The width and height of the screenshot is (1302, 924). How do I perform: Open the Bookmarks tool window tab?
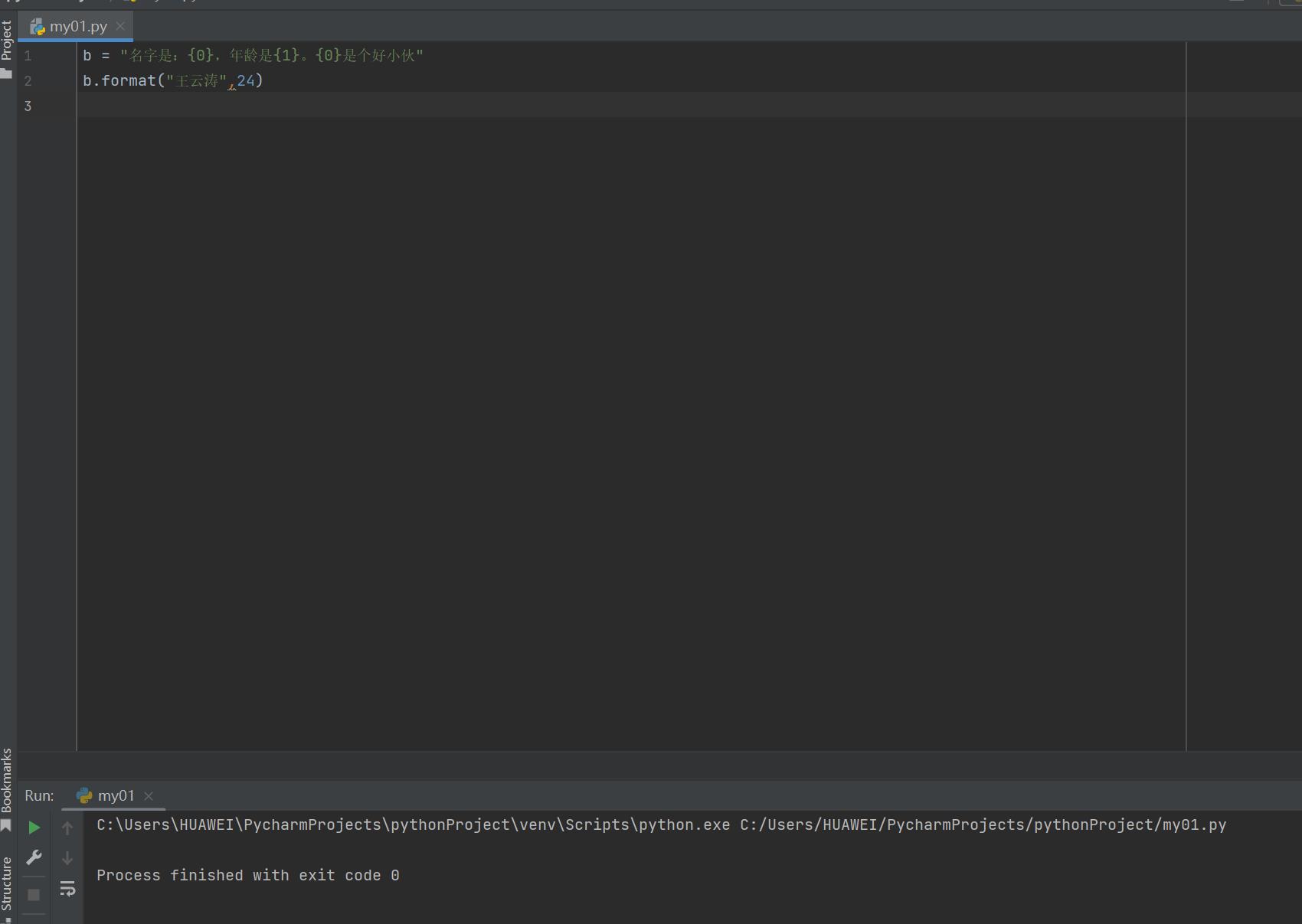pyautogui.click(x=7, y=789)
